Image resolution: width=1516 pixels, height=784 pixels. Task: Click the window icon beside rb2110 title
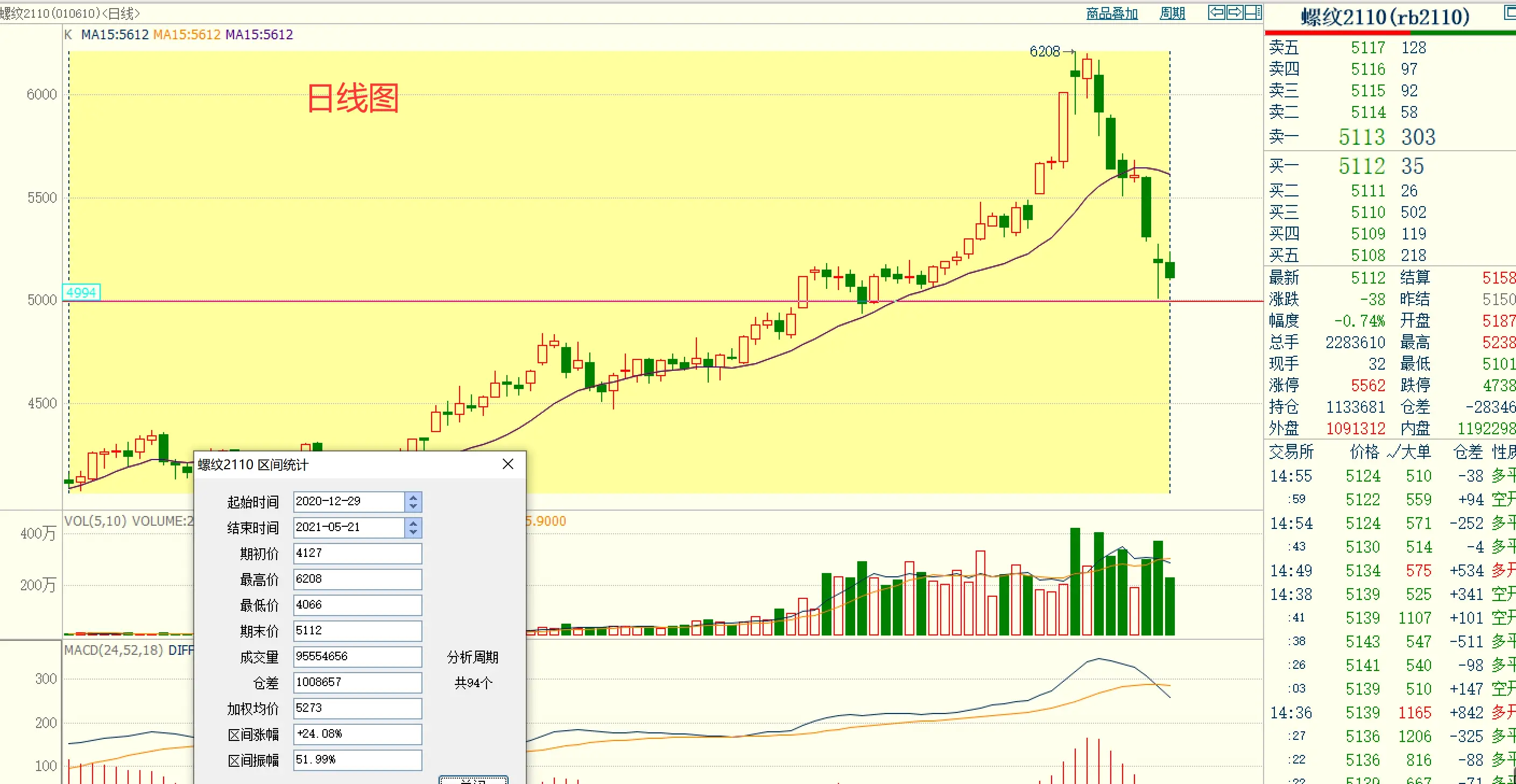(x=1510, y=13)
